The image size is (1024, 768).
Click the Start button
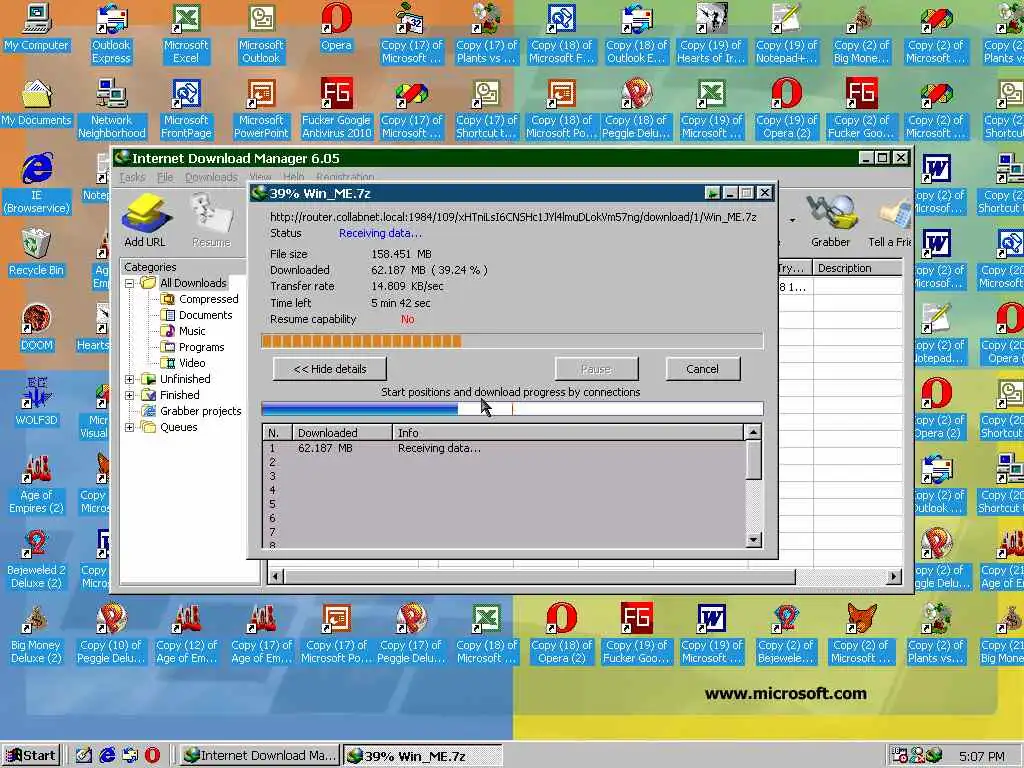(x=32, y=756)
